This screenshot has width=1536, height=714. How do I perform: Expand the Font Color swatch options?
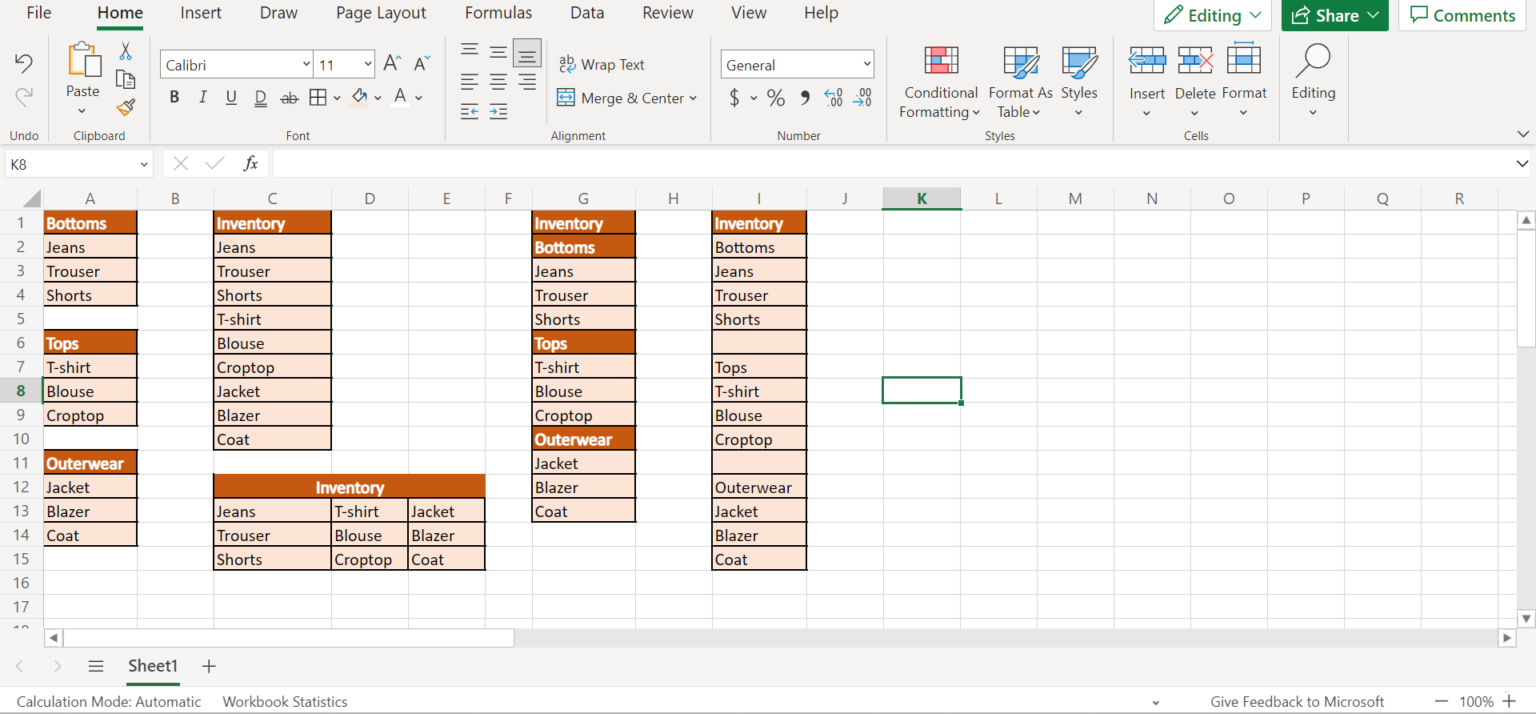tap(419, 97)
